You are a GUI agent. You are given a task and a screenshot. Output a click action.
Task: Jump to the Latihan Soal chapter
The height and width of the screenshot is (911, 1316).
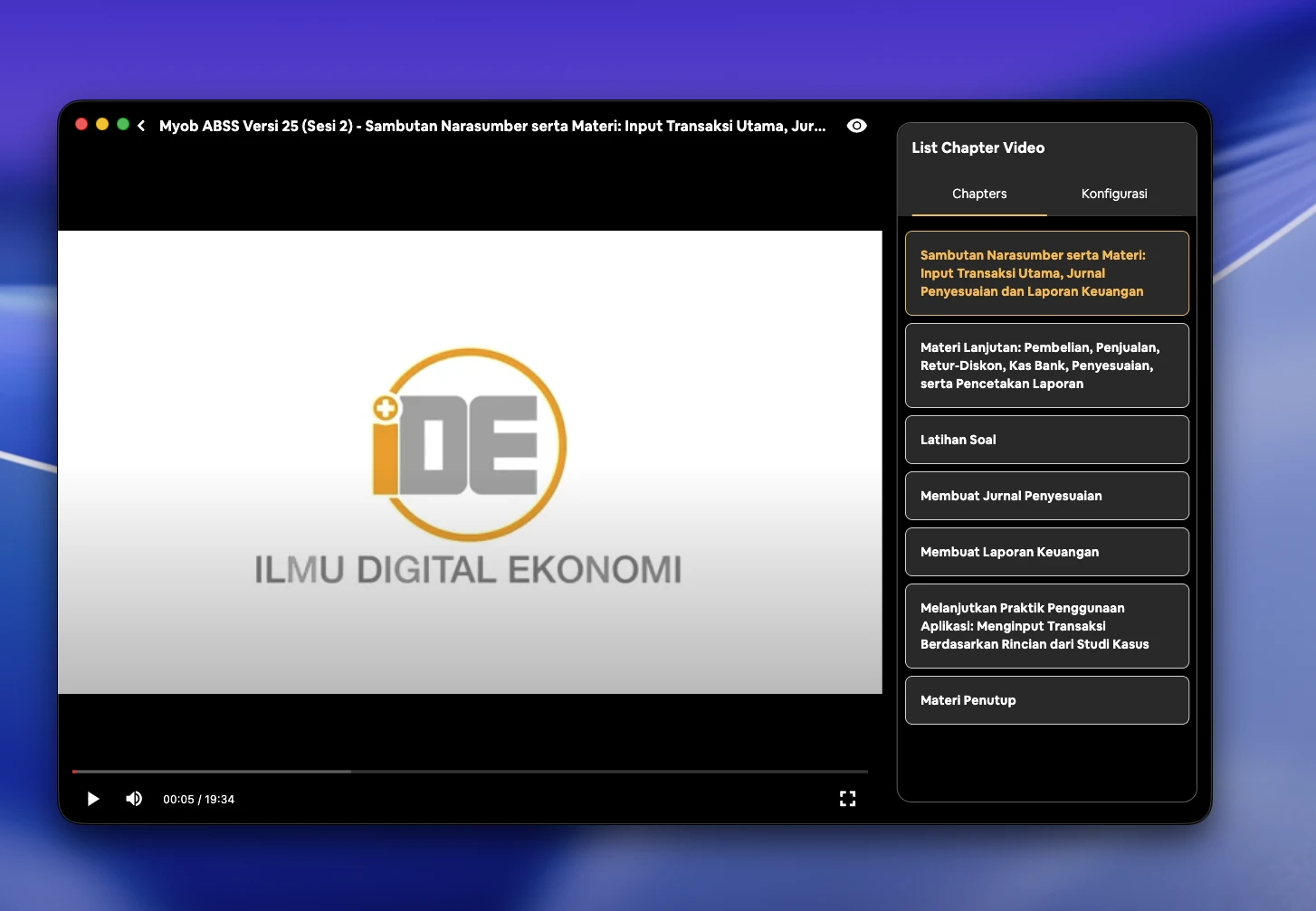pyautogui.click(x=1046, y=440)
